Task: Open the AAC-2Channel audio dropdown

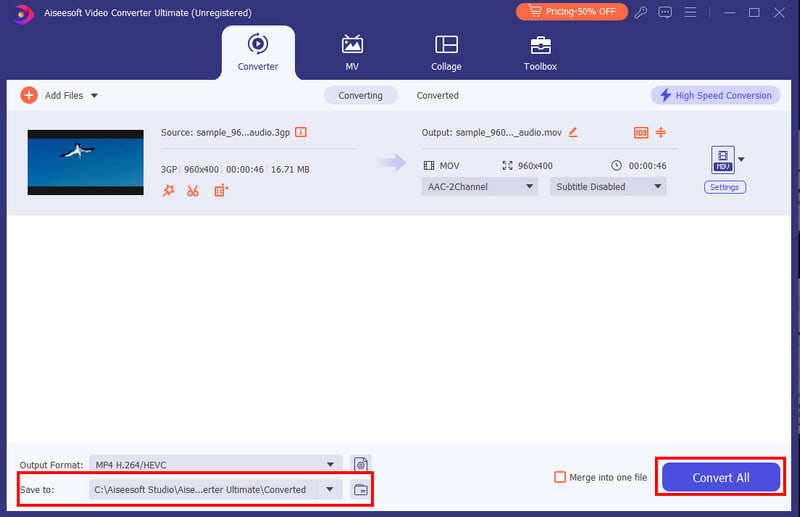Action: tap(480, 187)
